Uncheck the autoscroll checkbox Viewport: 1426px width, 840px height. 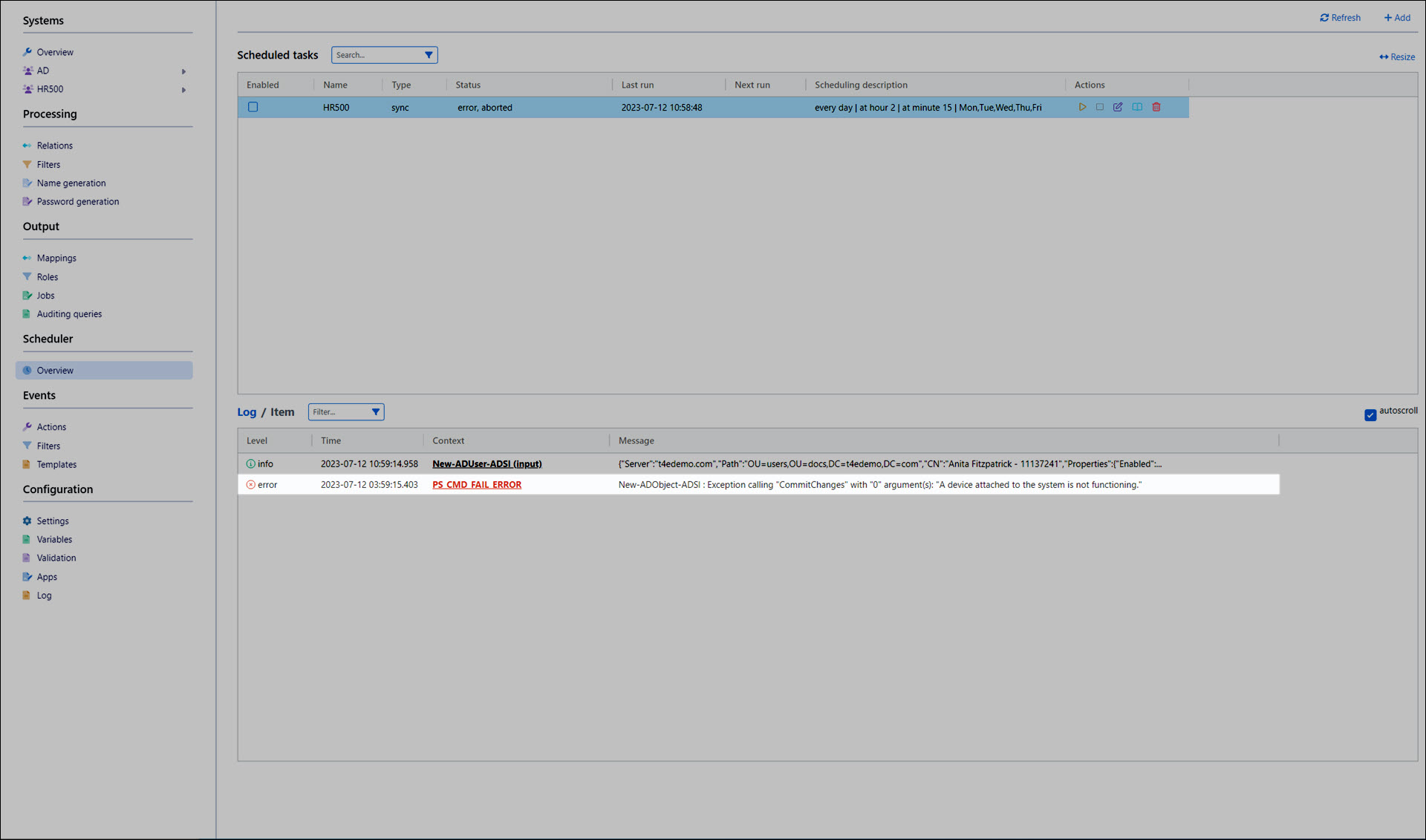(x=1370, y=414)
